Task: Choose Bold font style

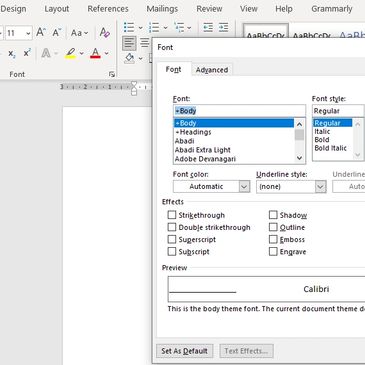Action: 332,140
